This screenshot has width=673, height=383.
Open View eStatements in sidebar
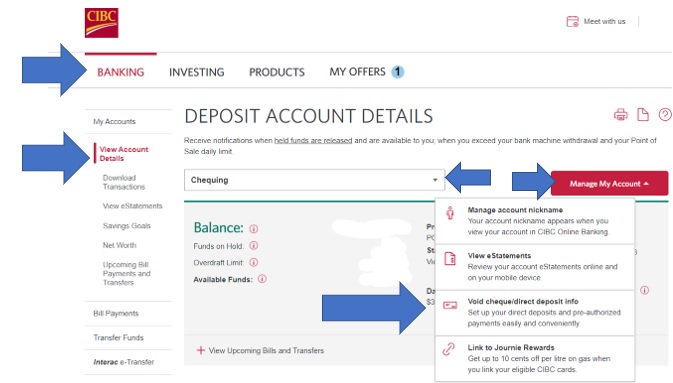coord(132,206)
